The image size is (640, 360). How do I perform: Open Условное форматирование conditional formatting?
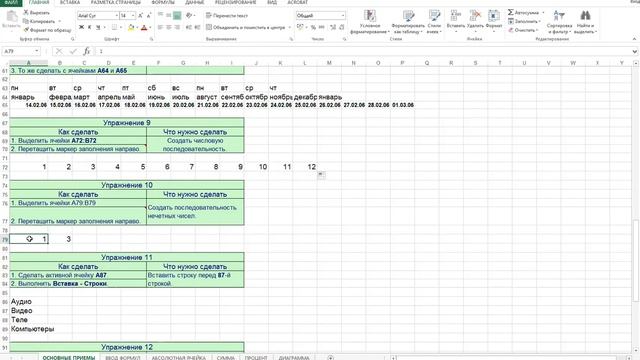(x=369, y=22)
